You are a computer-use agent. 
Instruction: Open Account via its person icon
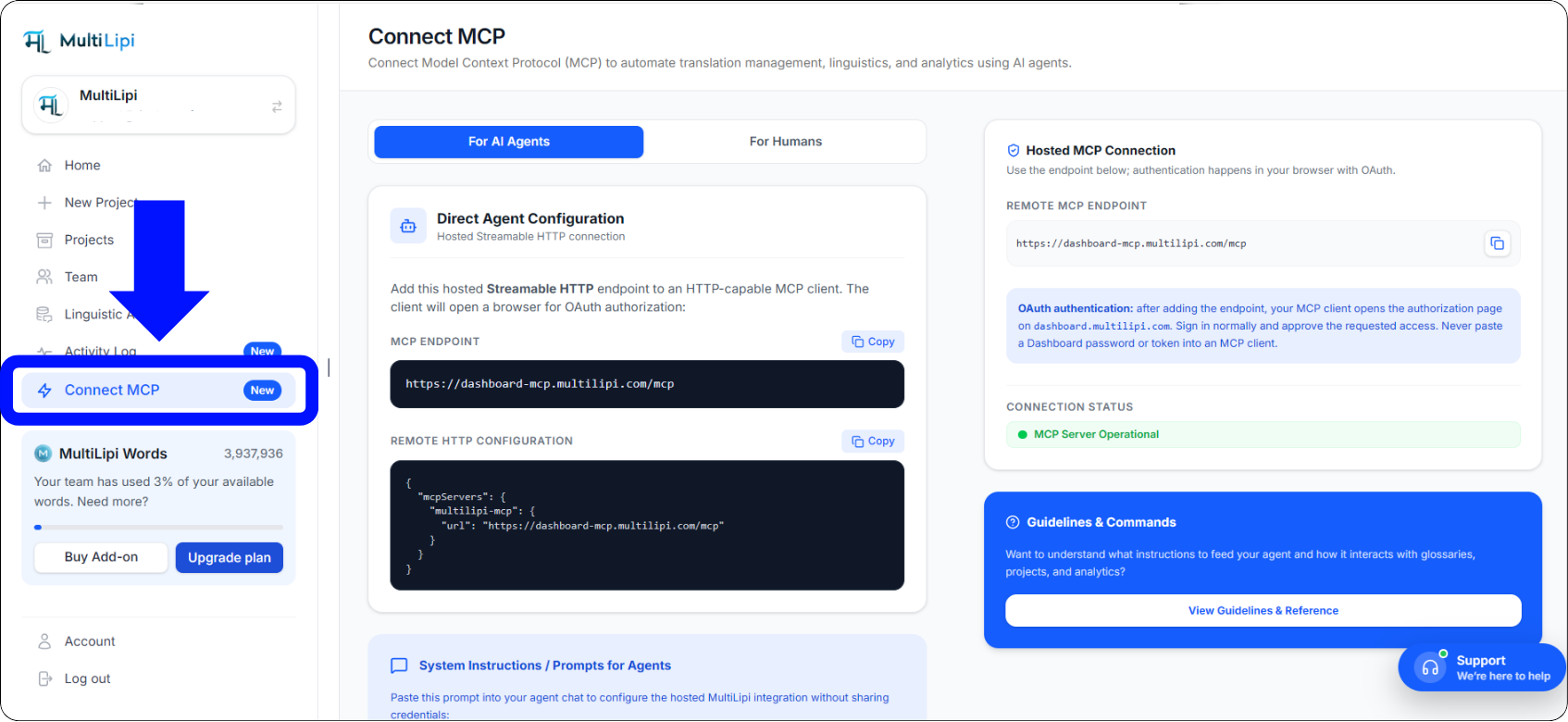coord(44,641)
